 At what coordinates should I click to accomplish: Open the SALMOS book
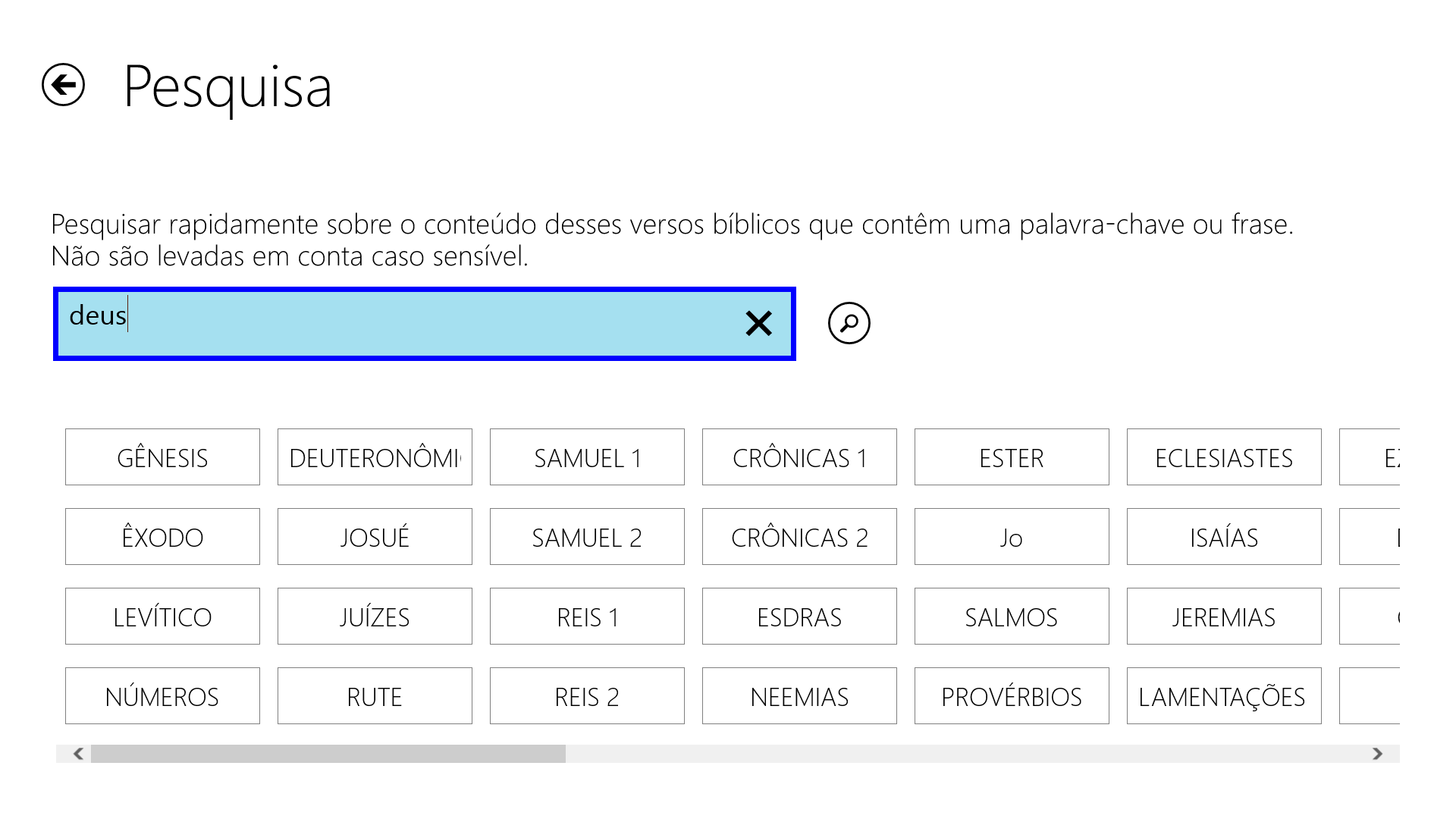(x=1011, y=617)
